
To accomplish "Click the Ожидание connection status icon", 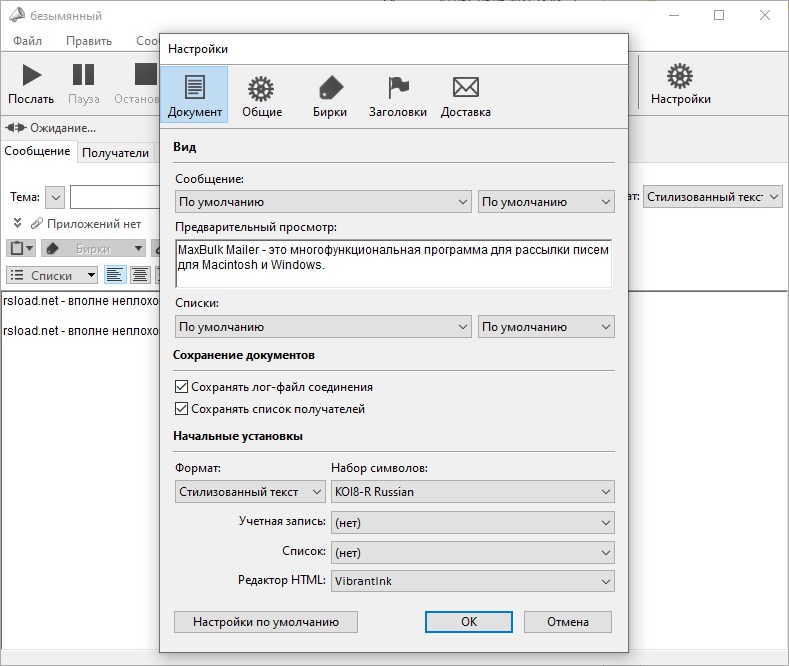I will pyautogui.click(x=16, y=128).
